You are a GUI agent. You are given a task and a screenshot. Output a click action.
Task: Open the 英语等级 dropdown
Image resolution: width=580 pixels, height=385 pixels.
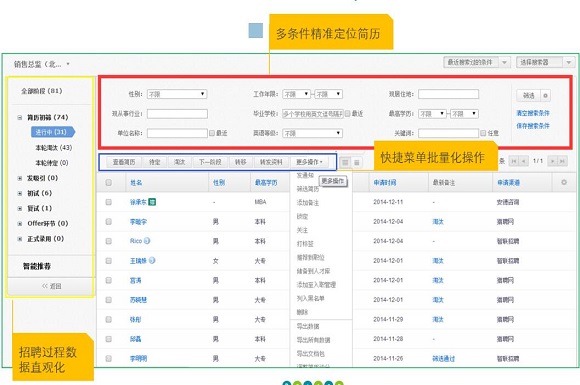pos(312,133)
